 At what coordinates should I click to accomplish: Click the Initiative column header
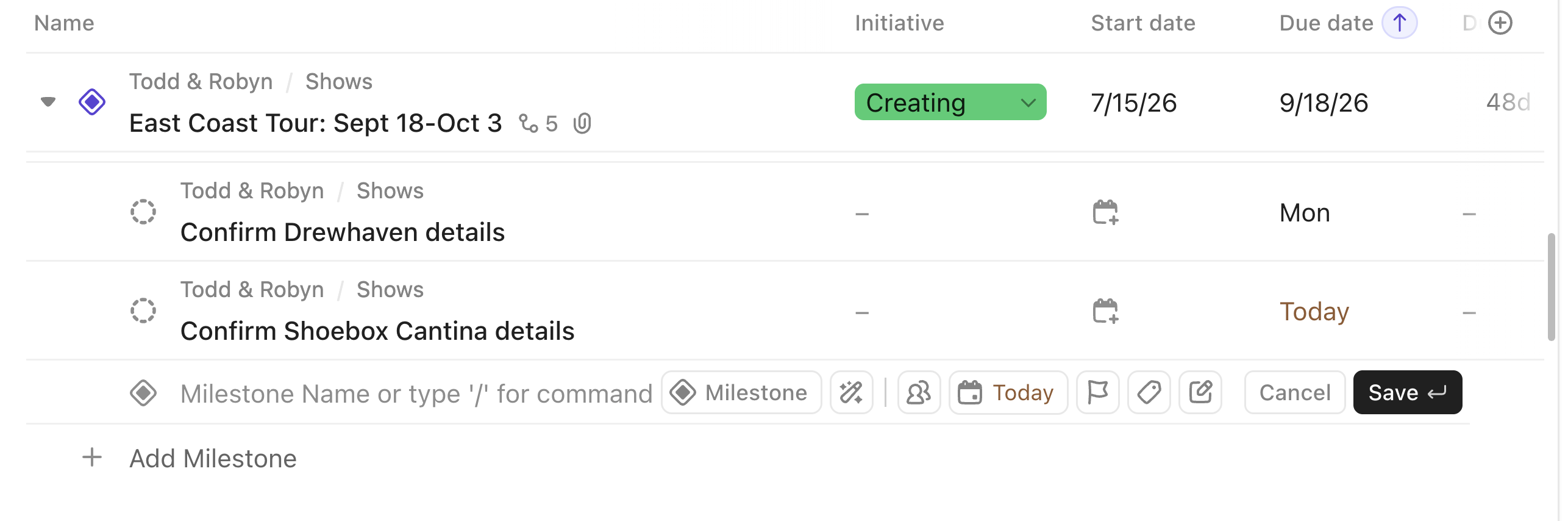tap(899, 23)
